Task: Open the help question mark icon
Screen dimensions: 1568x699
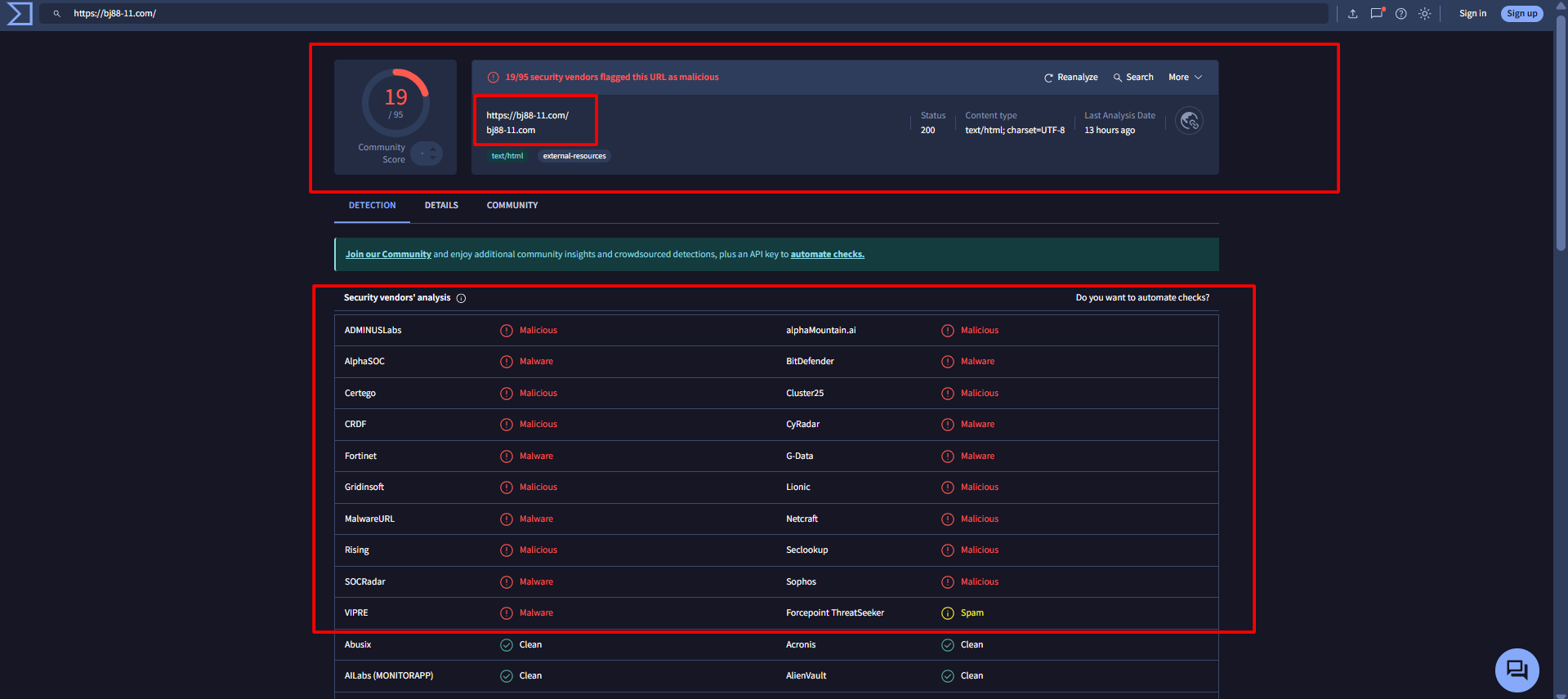Action: [1401, 14]
